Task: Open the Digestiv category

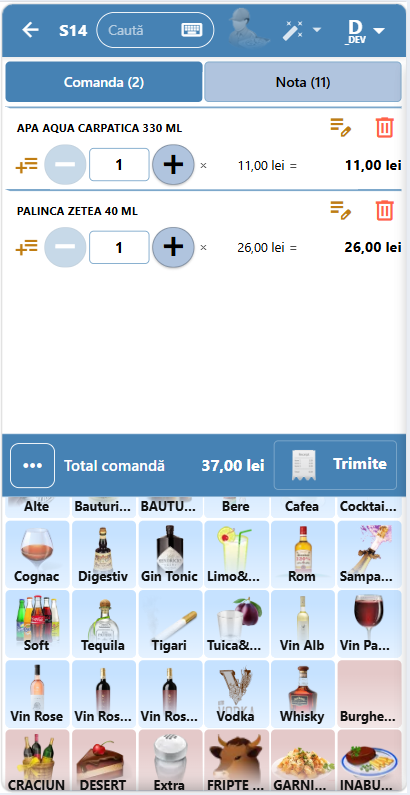Action: 103,554
